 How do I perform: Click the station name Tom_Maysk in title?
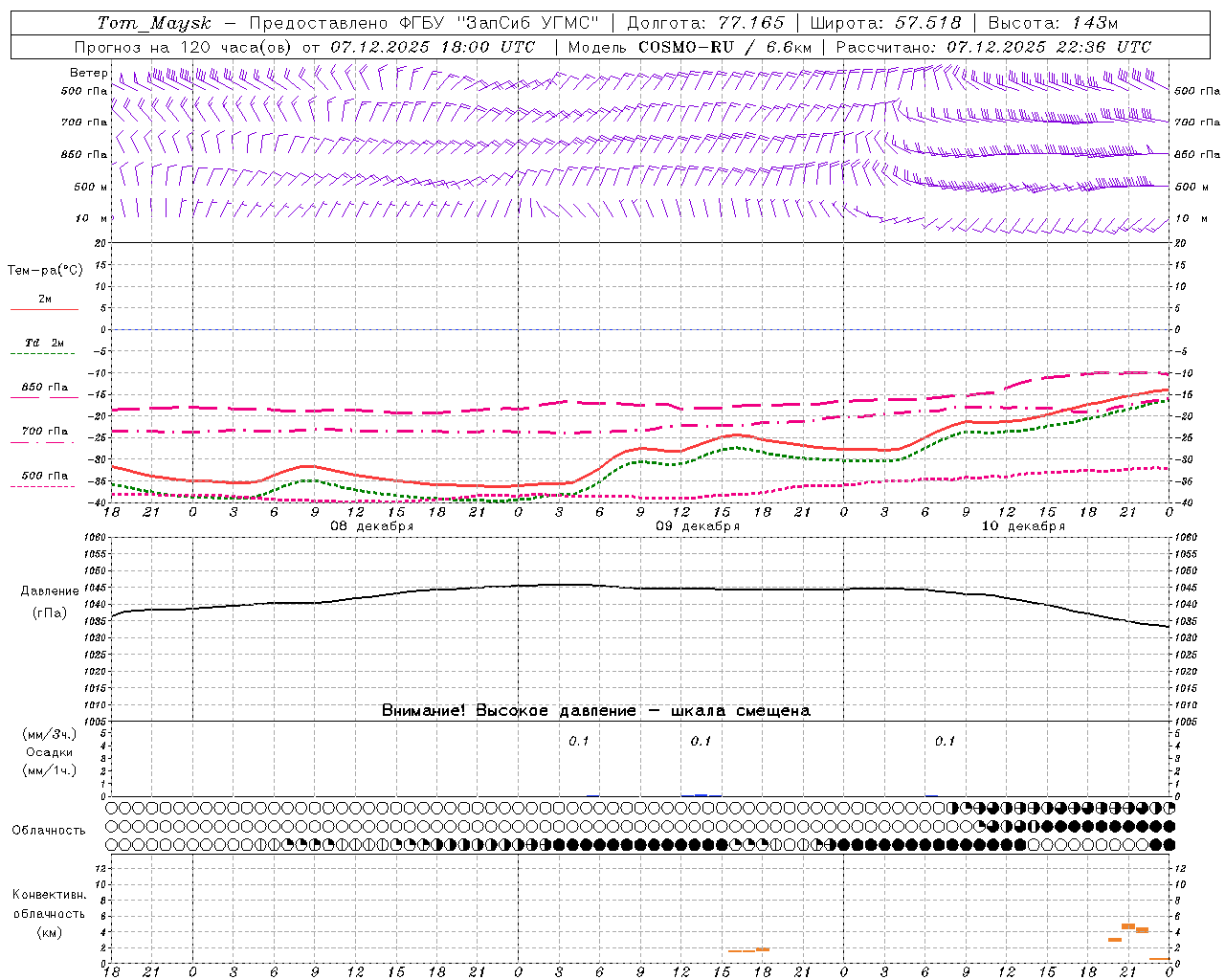[x=154, y=23]
